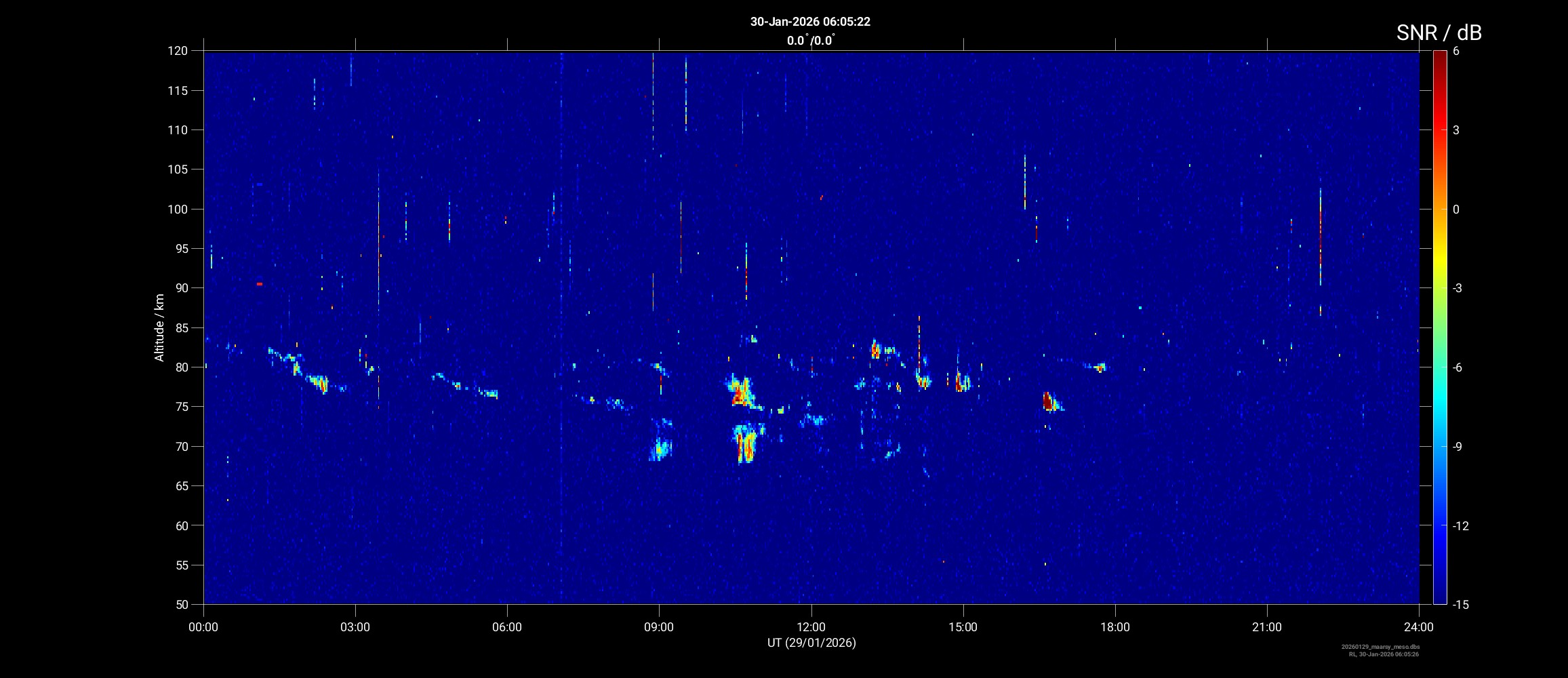The image size is (1568, 678).
Task: Click the vertical SNR colorbar scale
Action: (x=1439, y=327)
